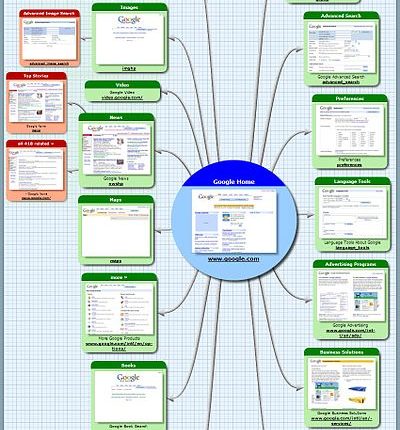Open the Advertising Programs page thumbnail

(351, 296)
